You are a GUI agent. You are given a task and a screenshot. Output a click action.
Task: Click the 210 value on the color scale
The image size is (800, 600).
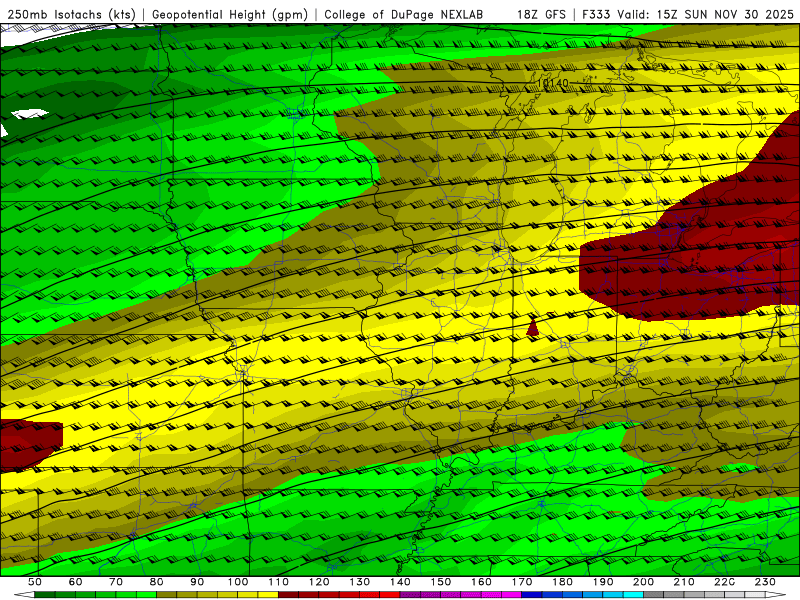point(684,582)
